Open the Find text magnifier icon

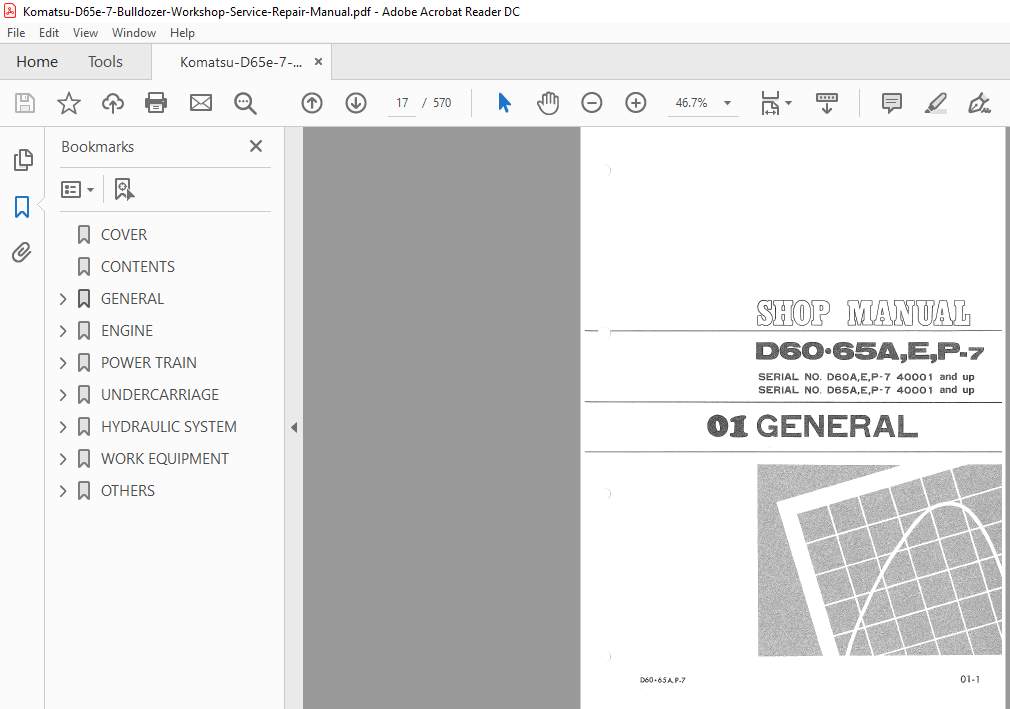point(245,103)
